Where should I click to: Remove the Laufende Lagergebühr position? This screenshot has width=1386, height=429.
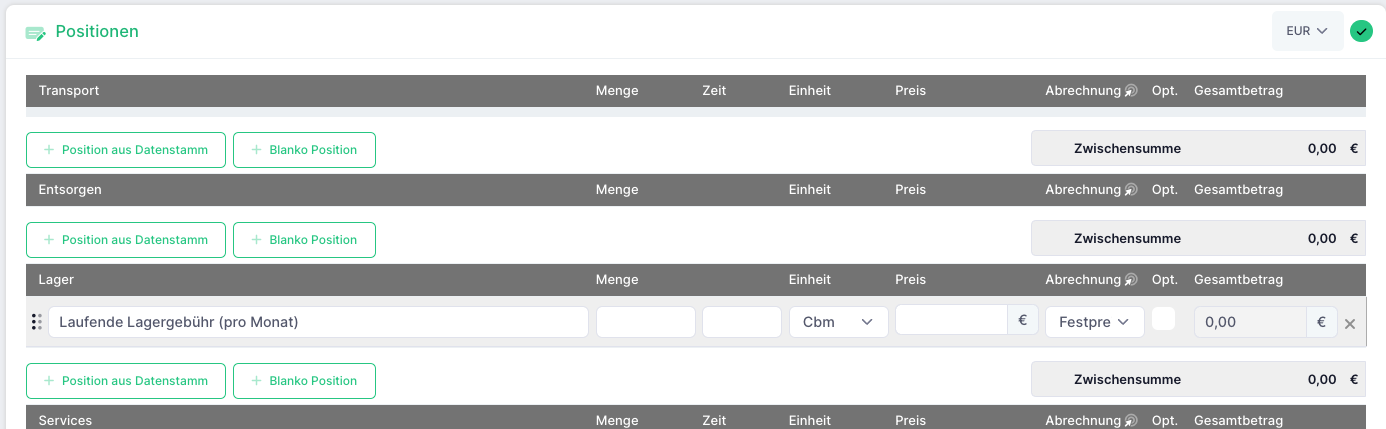[x=1350, y=323]
